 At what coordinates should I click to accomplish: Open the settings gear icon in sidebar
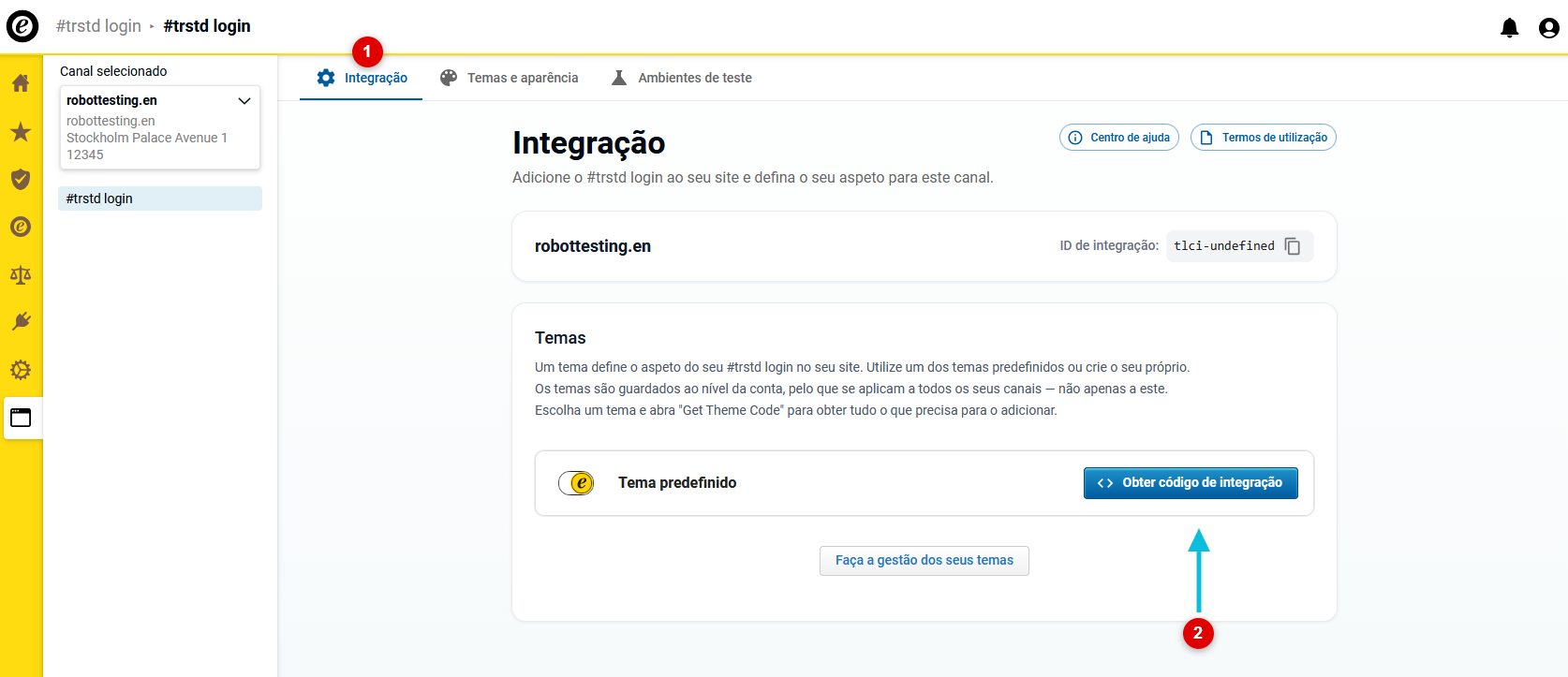click(21, 370)
